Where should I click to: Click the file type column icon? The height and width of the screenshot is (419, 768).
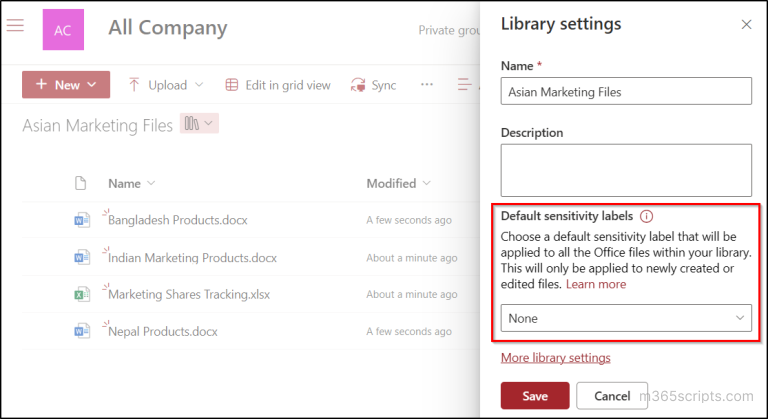coord(80,183)
